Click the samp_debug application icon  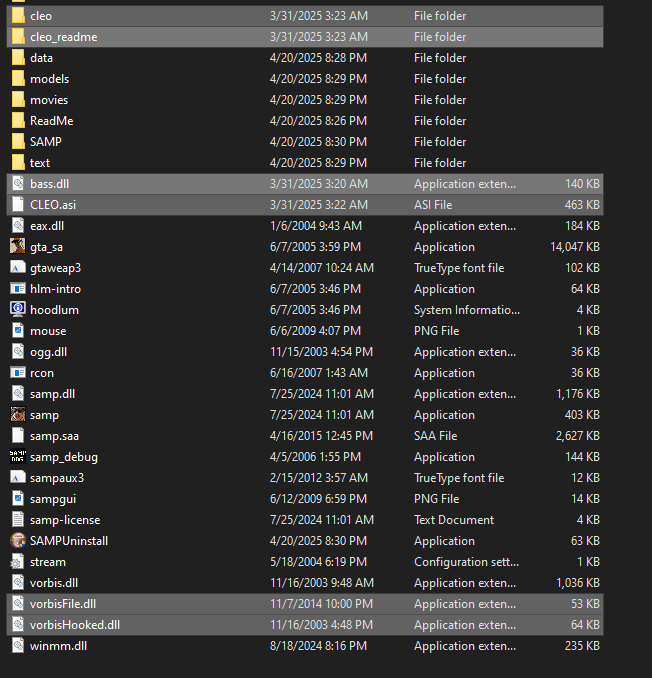[x=18, y=457]
